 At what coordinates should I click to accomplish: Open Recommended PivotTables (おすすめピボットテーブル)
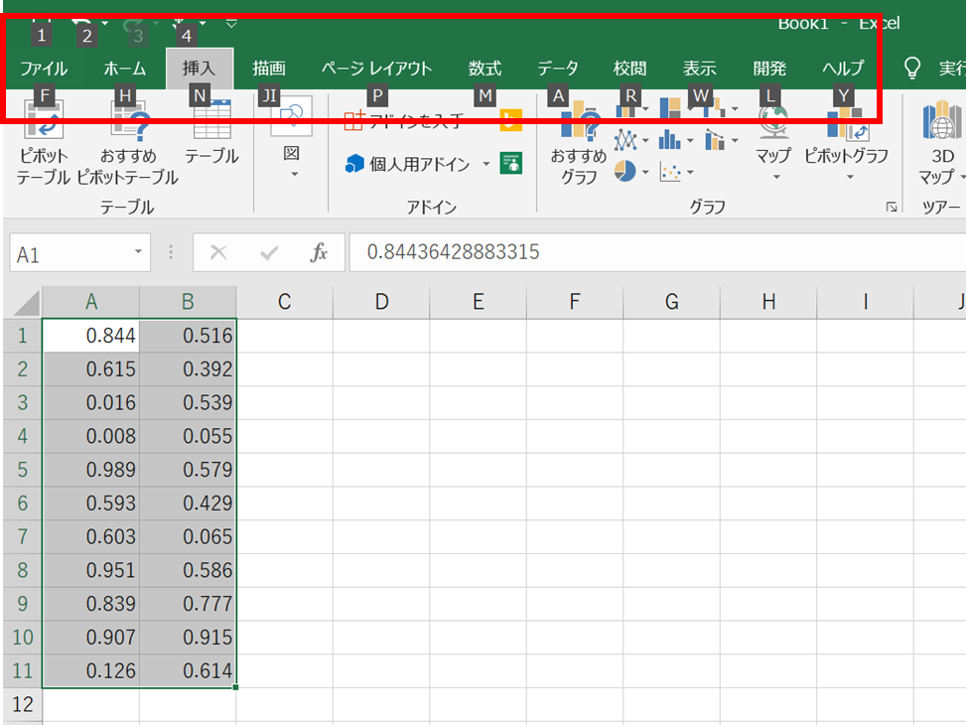pyautogui.click(x=128, y=145)
